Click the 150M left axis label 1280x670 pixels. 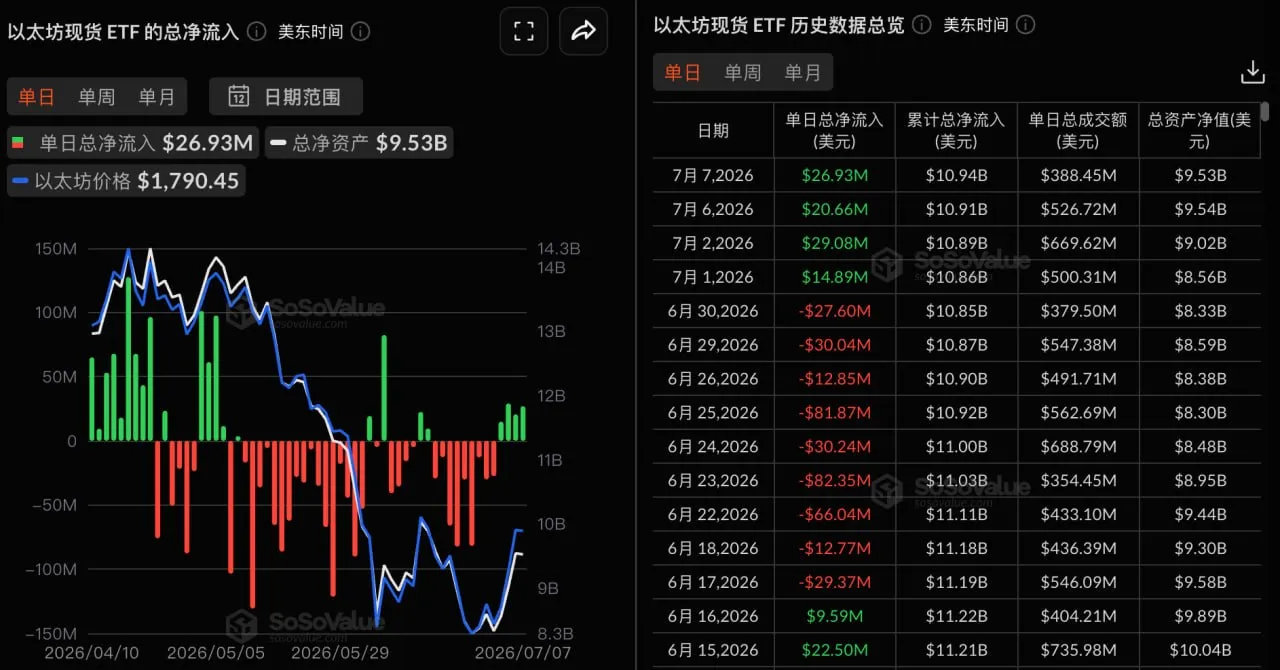click(x=56, y=248)
